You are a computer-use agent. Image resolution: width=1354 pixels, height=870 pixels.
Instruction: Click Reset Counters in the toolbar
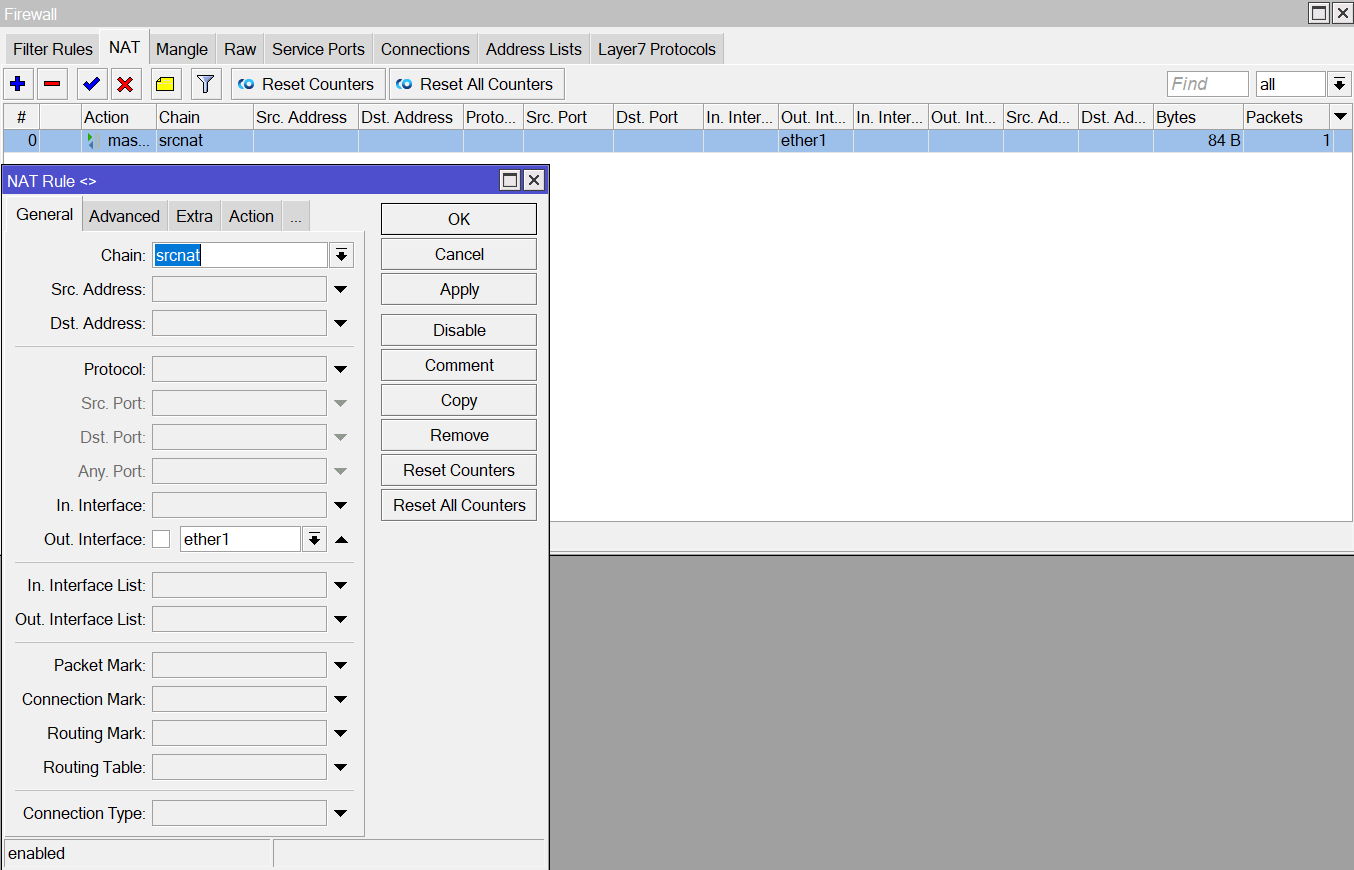(307, 84)
